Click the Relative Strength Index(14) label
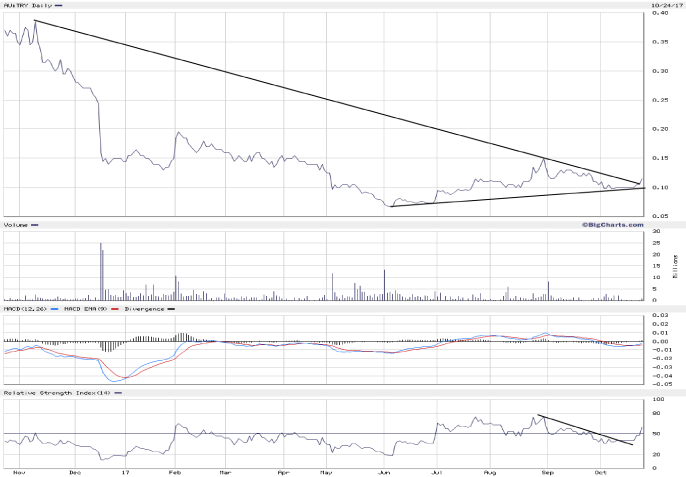Viewport: 686px width, 477px height. click(x=54, y=393)
